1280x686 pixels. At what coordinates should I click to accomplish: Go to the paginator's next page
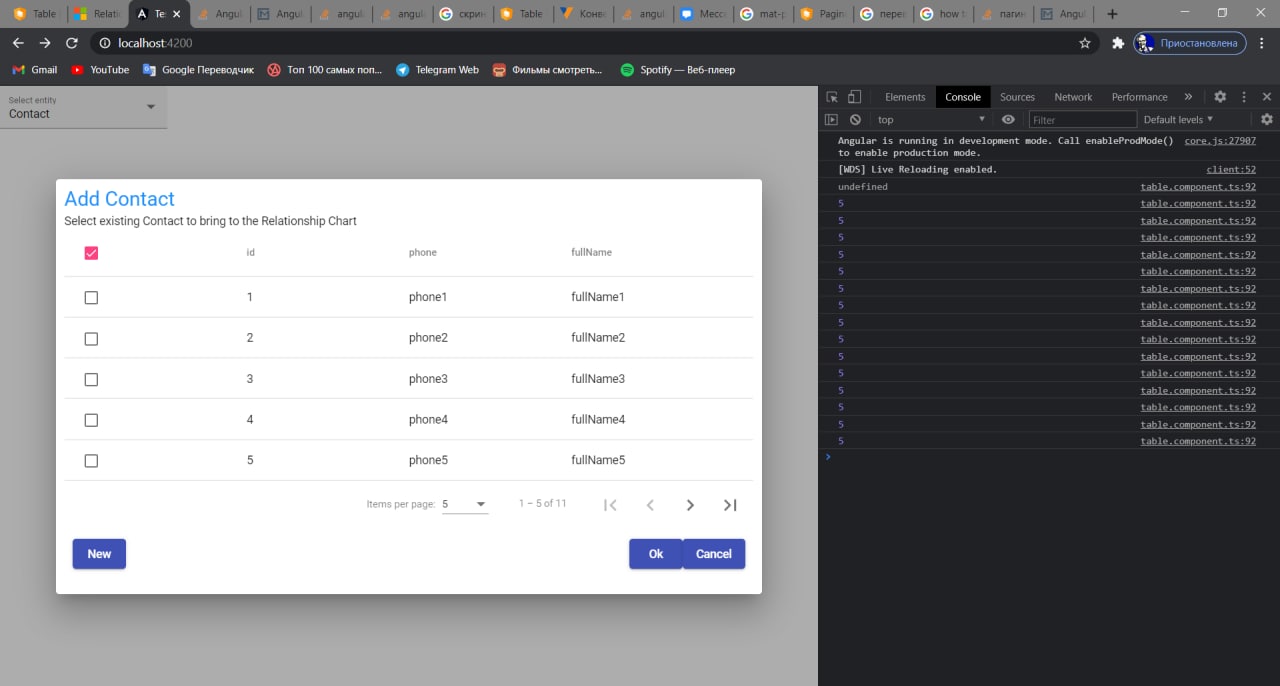click(690, 505)
